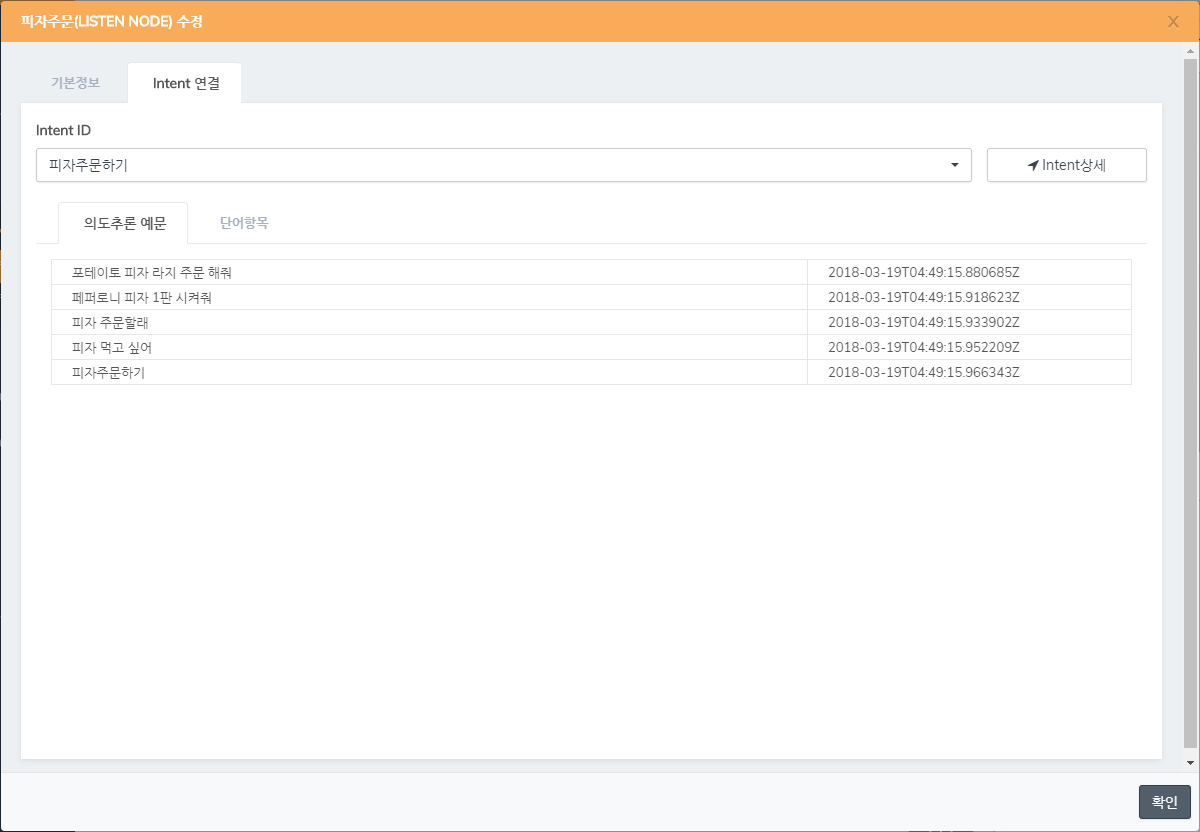Click timestamp 2018-03-19T04:49:15.966343Z

coord(923,372)
